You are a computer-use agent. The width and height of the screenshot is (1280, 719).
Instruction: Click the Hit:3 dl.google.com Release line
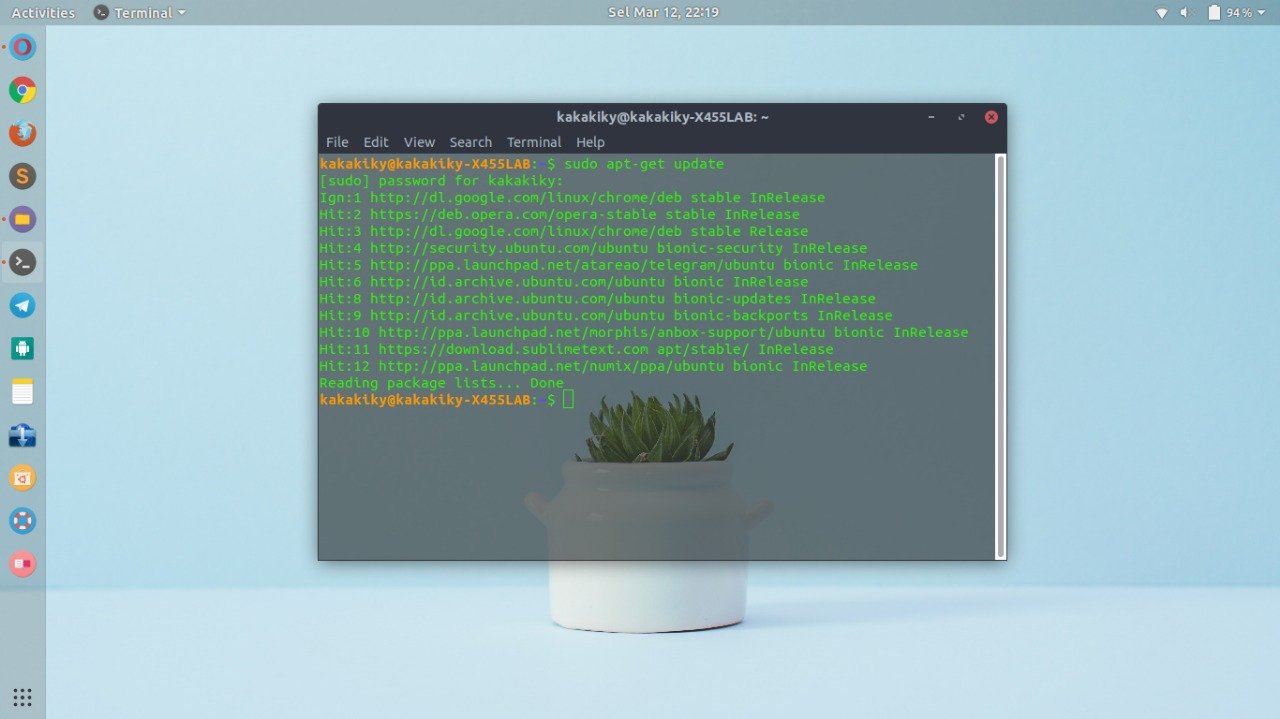pyautogui.click(x=564, y=232)
